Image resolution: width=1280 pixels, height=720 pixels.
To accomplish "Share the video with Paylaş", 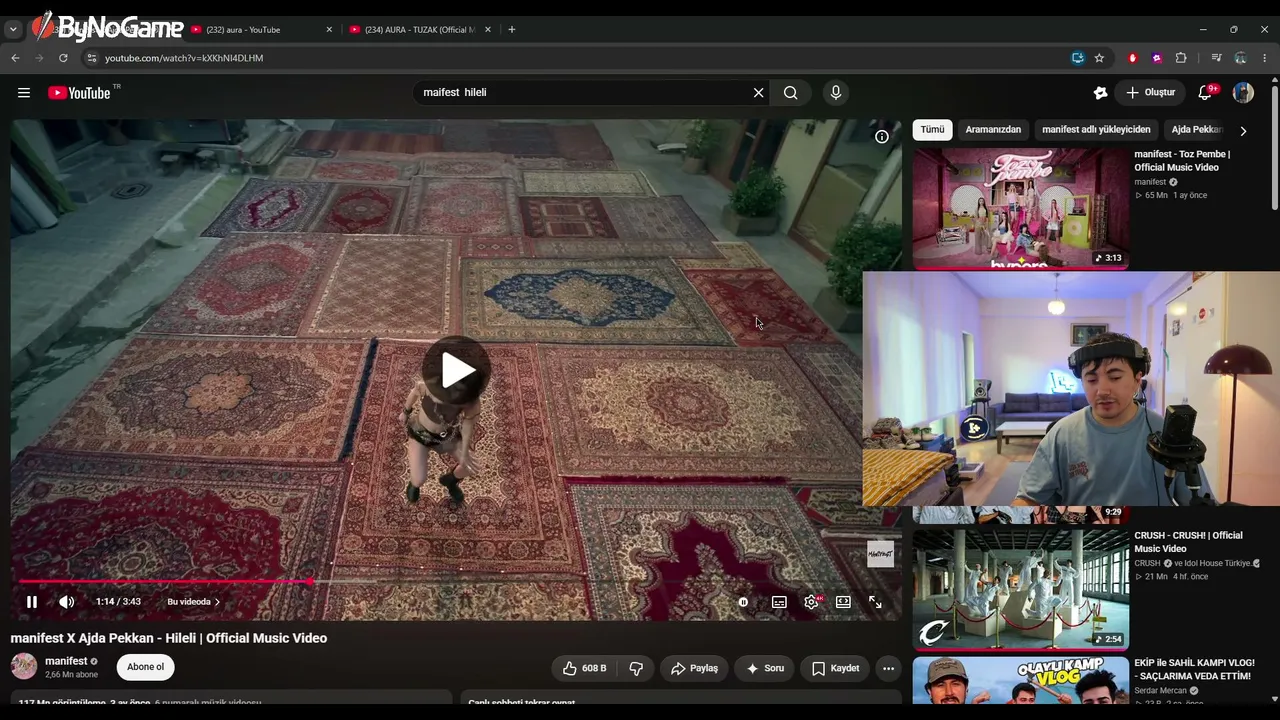I will [695, 668].
